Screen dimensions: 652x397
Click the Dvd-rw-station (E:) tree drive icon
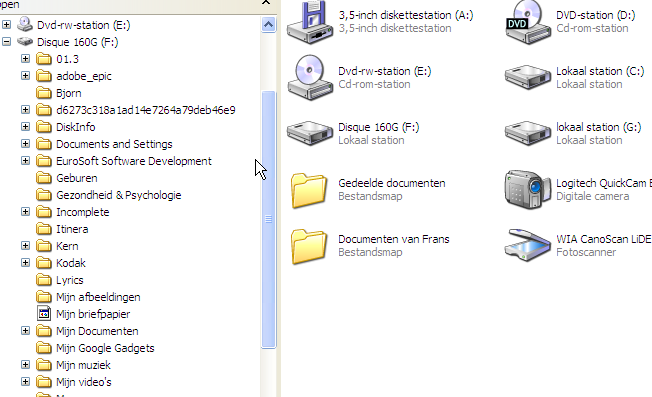point(25,25)
